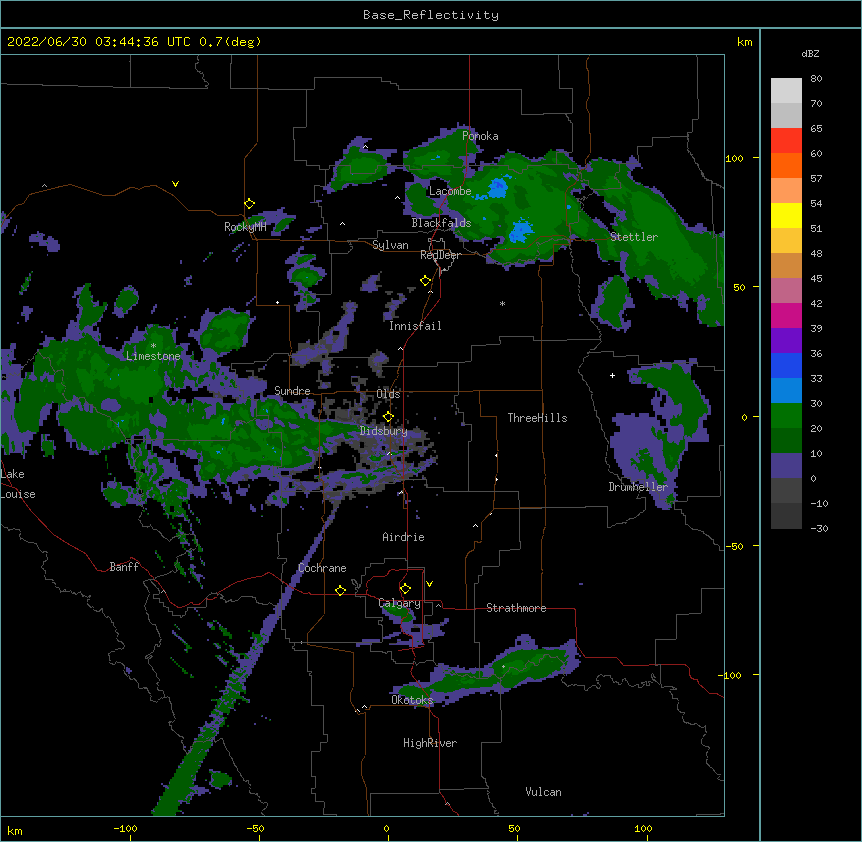
Task: Click the Vulcan label
Action: [x=543, y=792]
